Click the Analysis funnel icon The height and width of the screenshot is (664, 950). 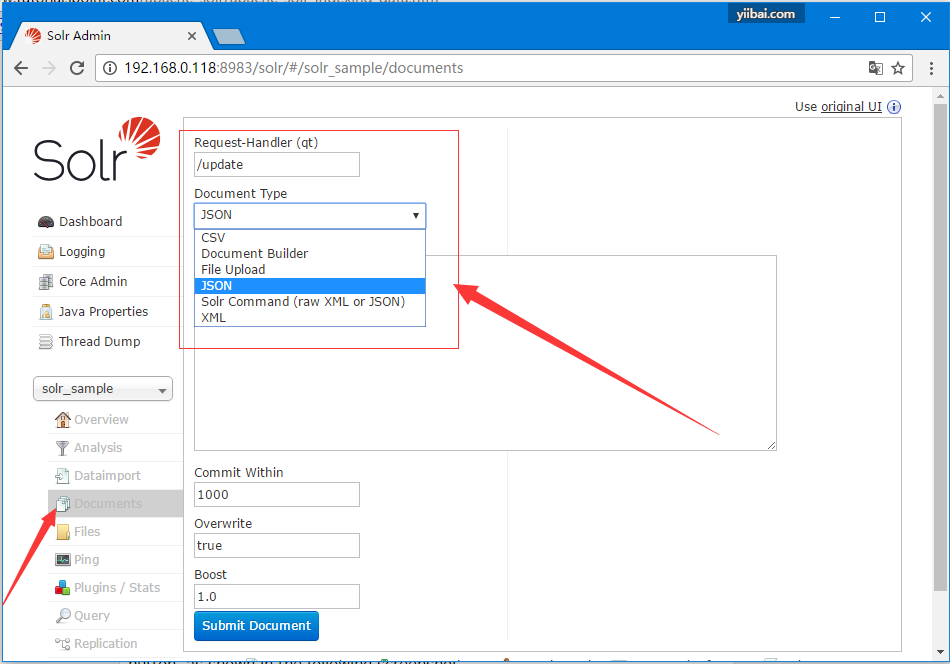click(63, 448)
